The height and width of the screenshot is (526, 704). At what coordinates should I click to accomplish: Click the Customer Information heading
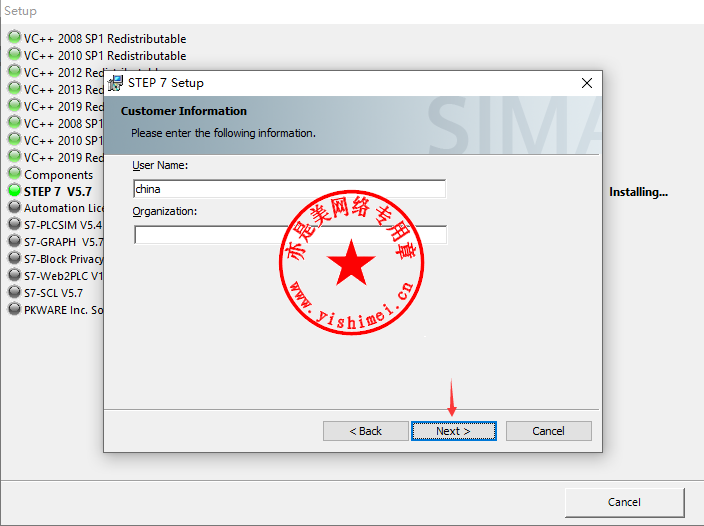tap(184, 111)
